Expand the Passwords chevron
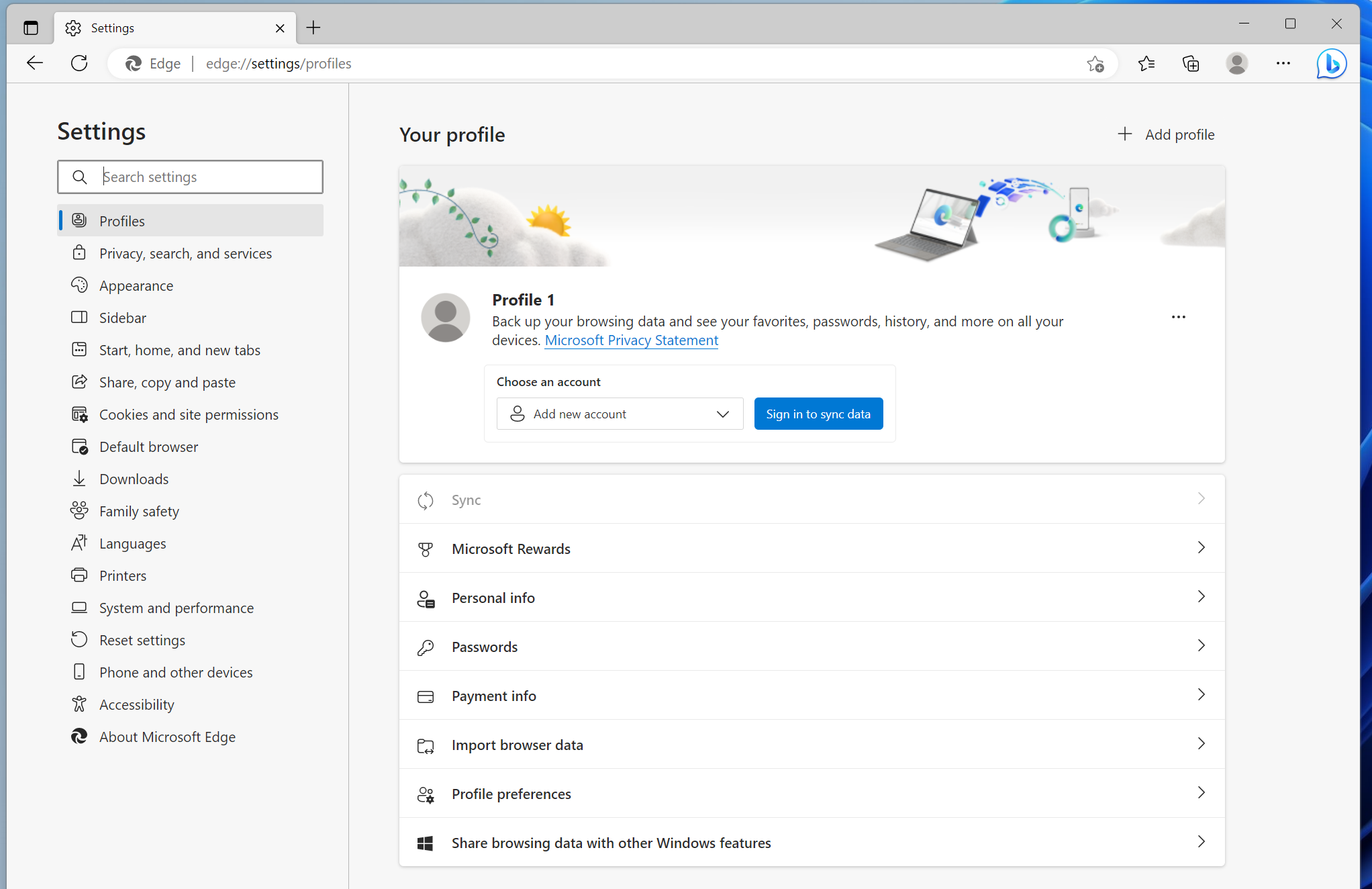The height and width of the screenshot is (889, 1372). [1201, 646]
